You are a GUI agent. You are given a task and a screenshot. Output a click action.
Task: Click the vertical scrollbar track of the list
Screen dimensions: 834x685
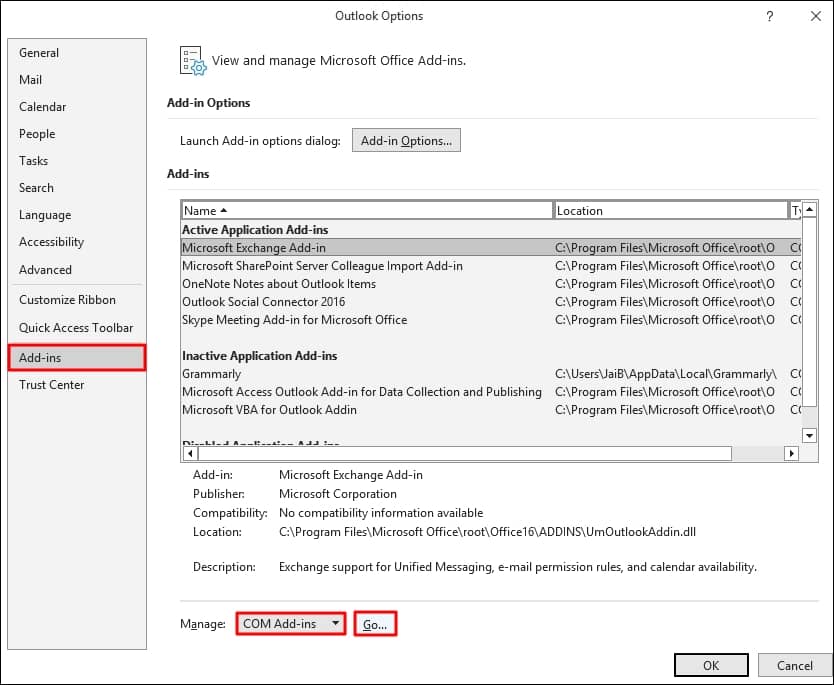pyautogui.click(x=809, y=417)
